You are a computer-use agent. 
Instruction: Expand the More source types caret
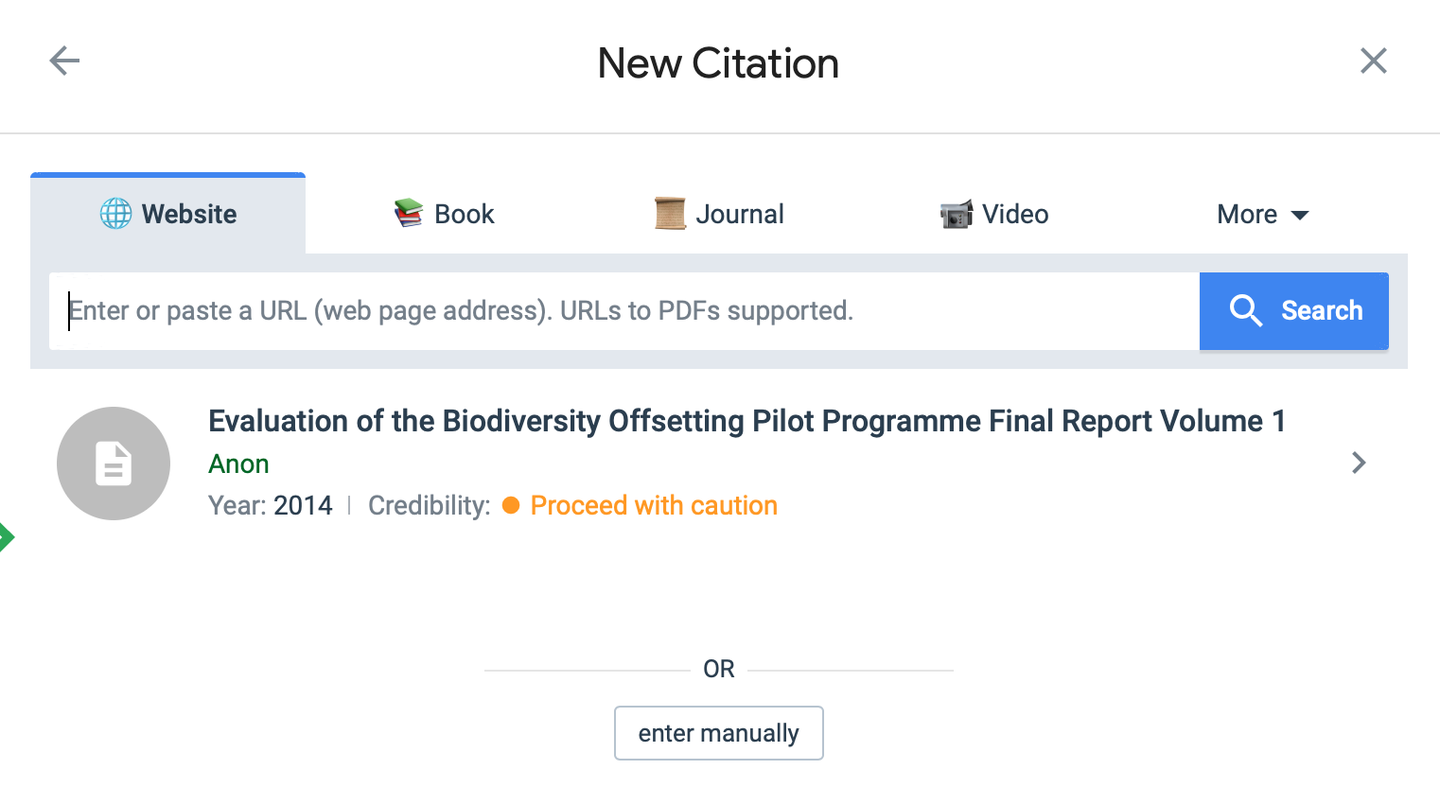point(1300,215)
